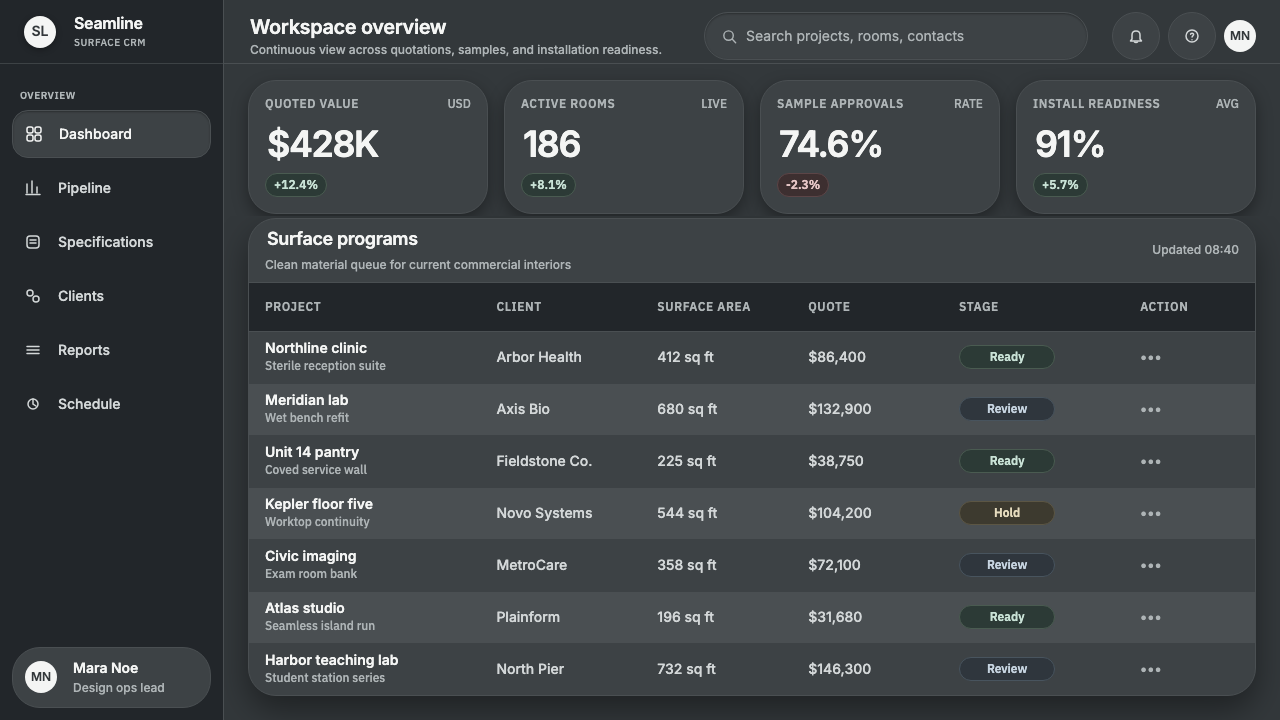The width and height of the screenshot is (1280, 720).
Task: Open the help question mark icon
Action: [1192, 36]
